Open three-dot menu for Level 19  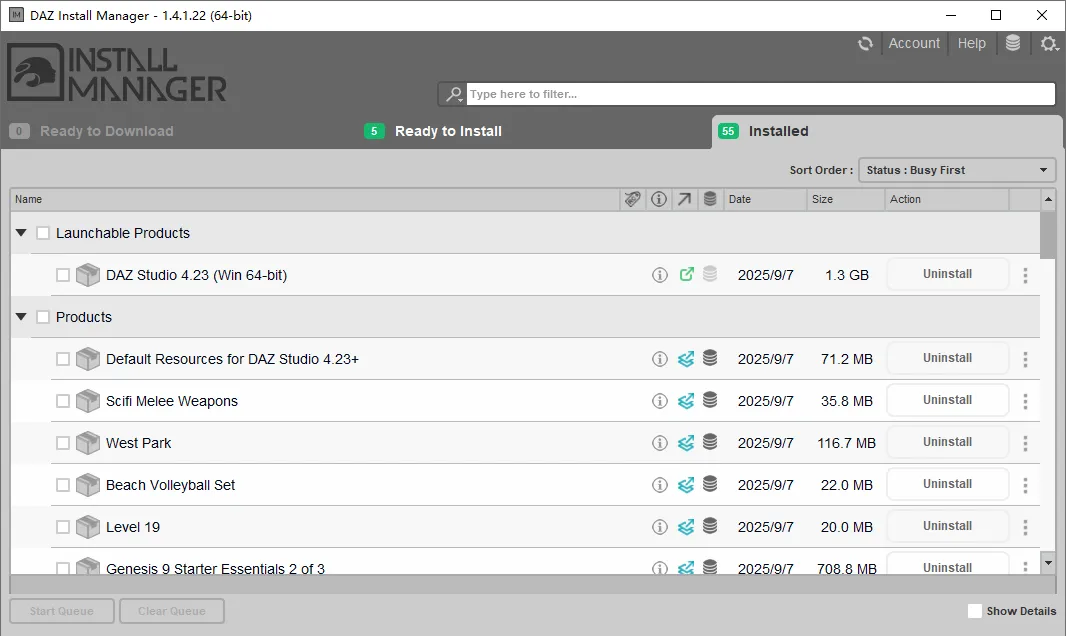[x=1025, y=527]
